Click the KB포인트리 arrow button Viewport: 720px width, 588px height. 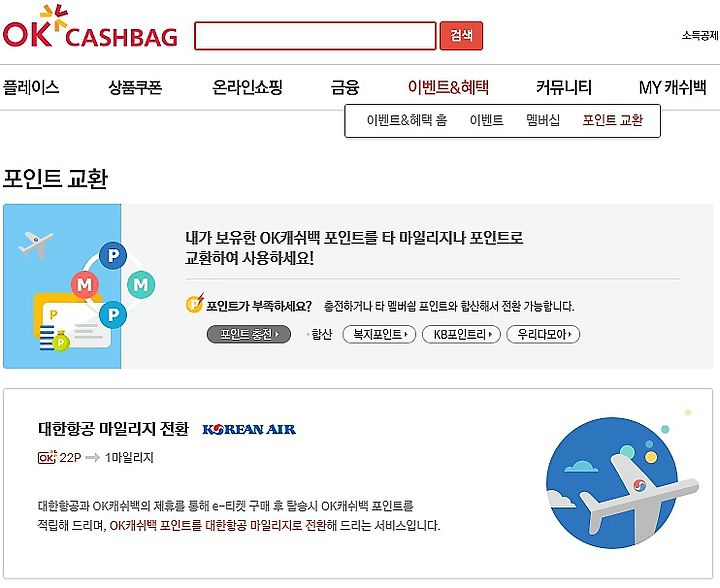click(461, 334)
